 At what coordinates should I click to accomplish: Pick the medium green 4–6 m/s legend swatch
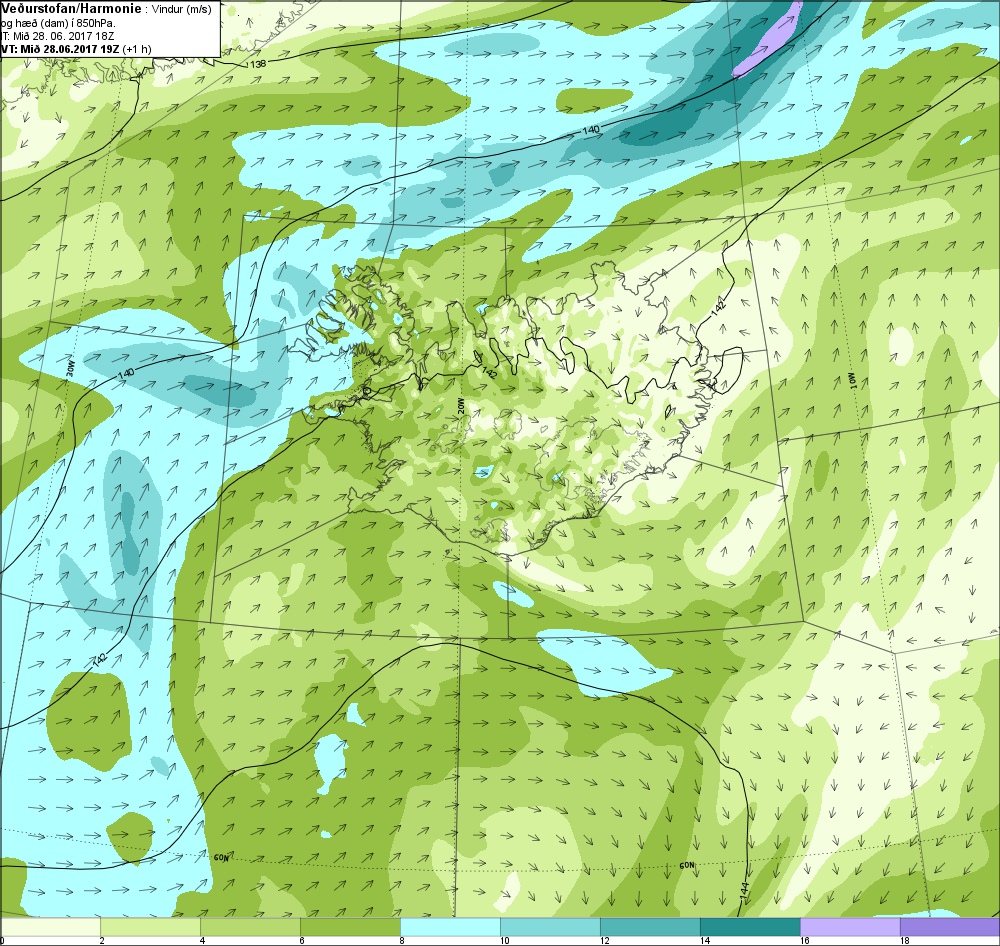click(250, 926)
